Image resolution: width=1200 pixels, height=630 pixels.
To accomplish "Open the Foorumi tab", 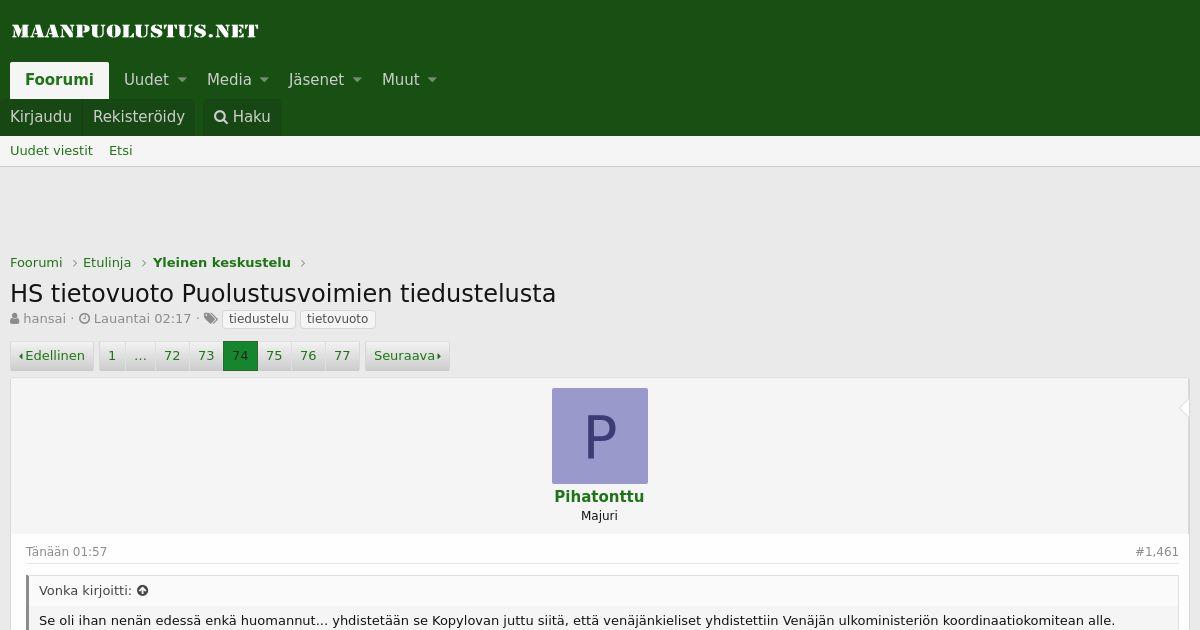I will [59, 80].
